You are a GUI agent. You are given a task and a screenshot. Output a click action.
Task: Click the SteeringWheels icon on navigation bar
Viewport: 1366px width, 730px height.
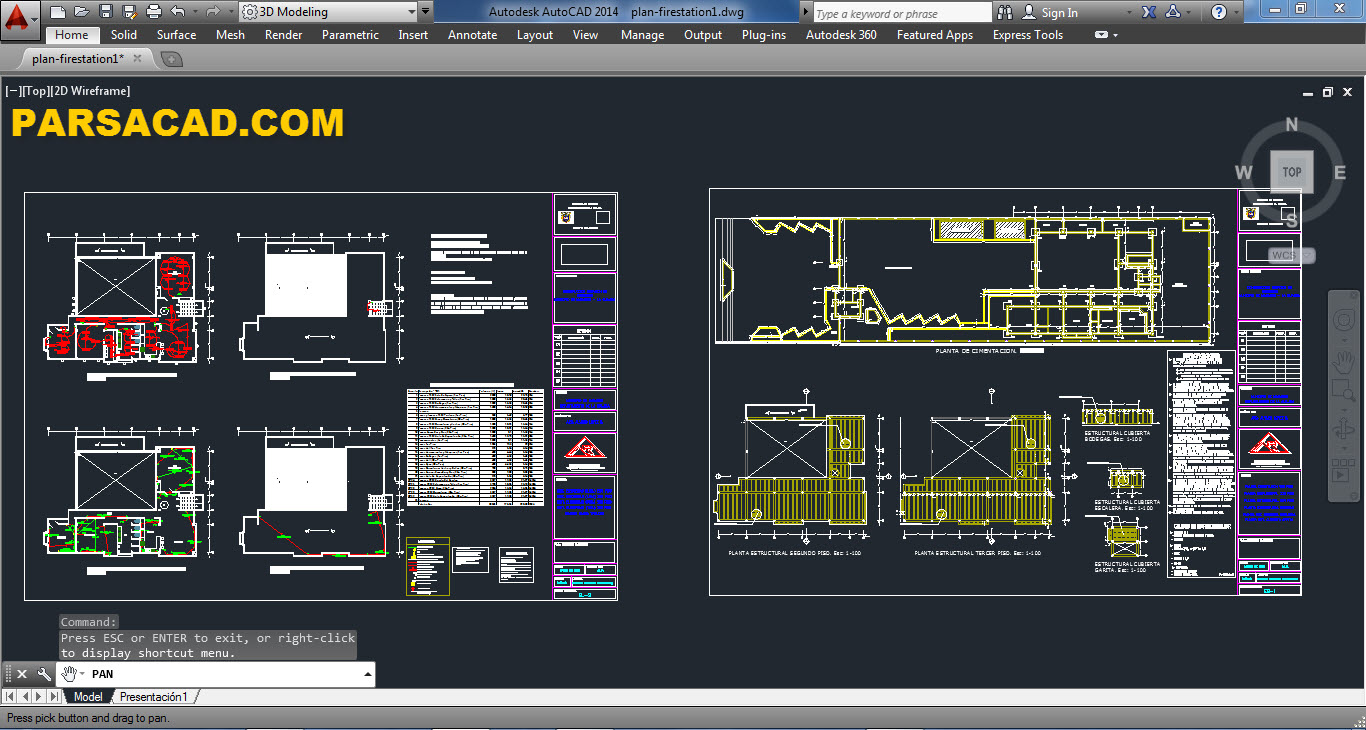[1346, 320]
